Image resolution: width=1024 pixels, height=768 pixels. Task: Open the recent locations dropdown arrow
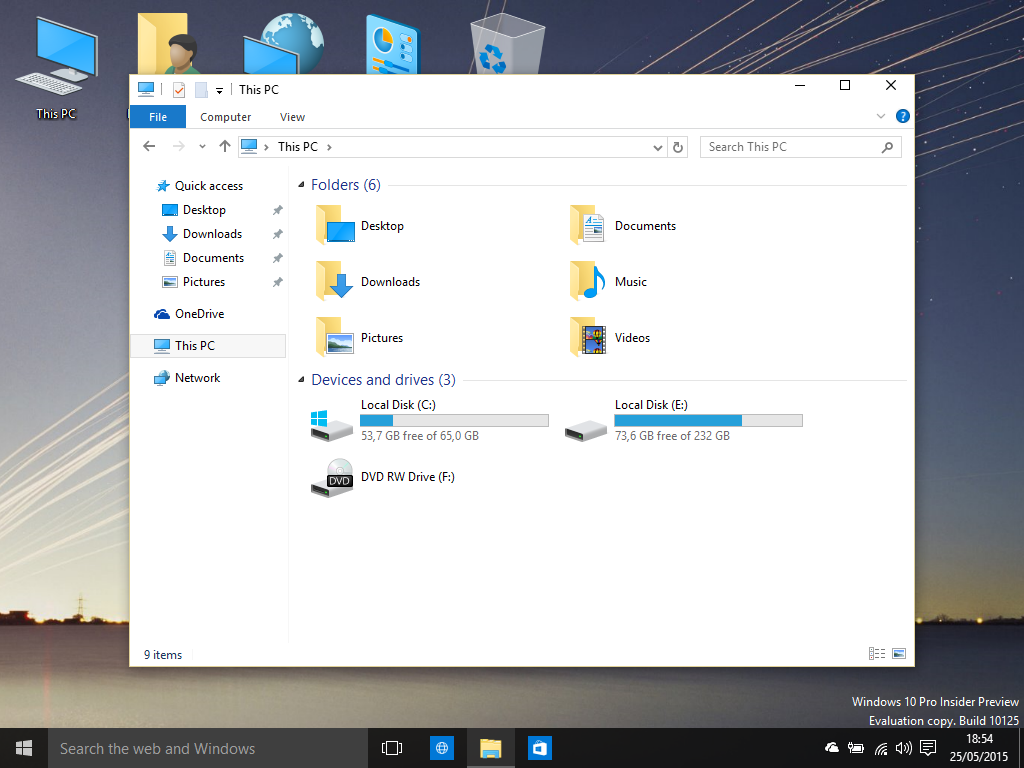pyautogui.click(x=202, y=147)
